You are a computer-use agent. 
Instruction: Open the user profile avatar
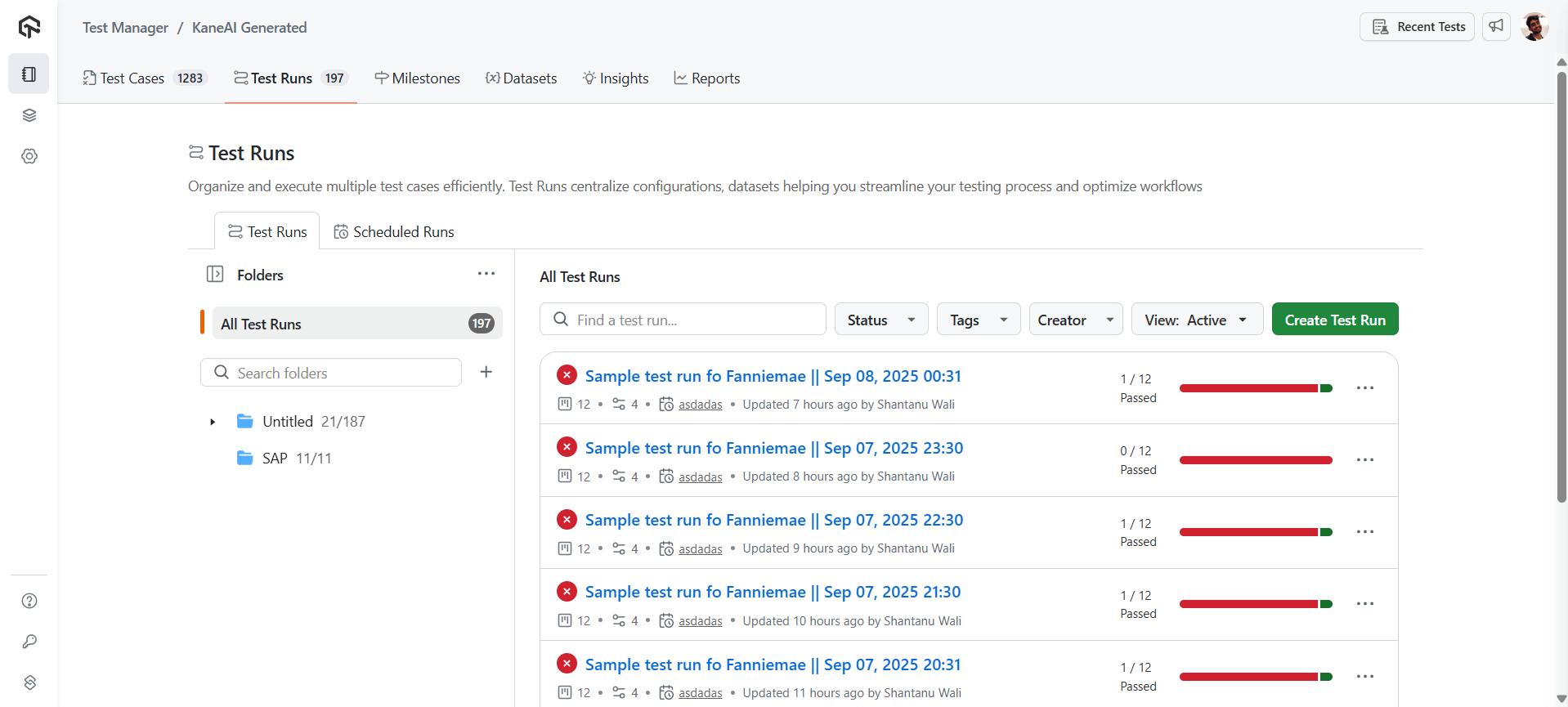click(1534, 27)
